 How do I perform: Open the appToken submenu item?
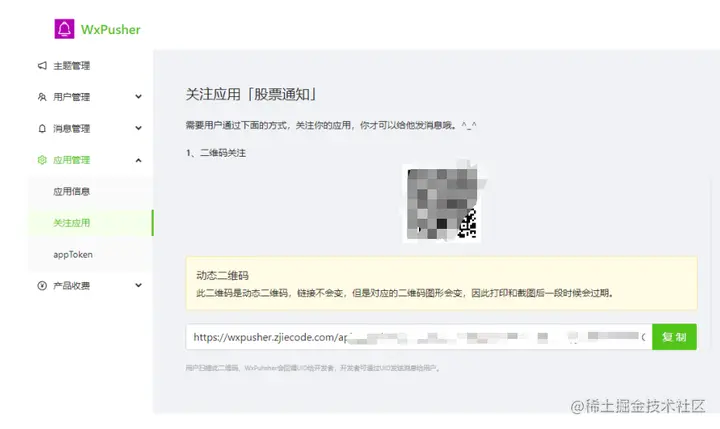[x=73, y=254]
